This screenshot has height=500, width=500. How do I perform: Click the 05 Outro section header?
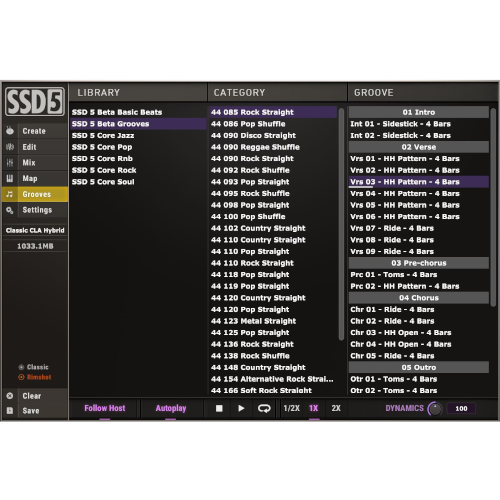coord(419,367)
